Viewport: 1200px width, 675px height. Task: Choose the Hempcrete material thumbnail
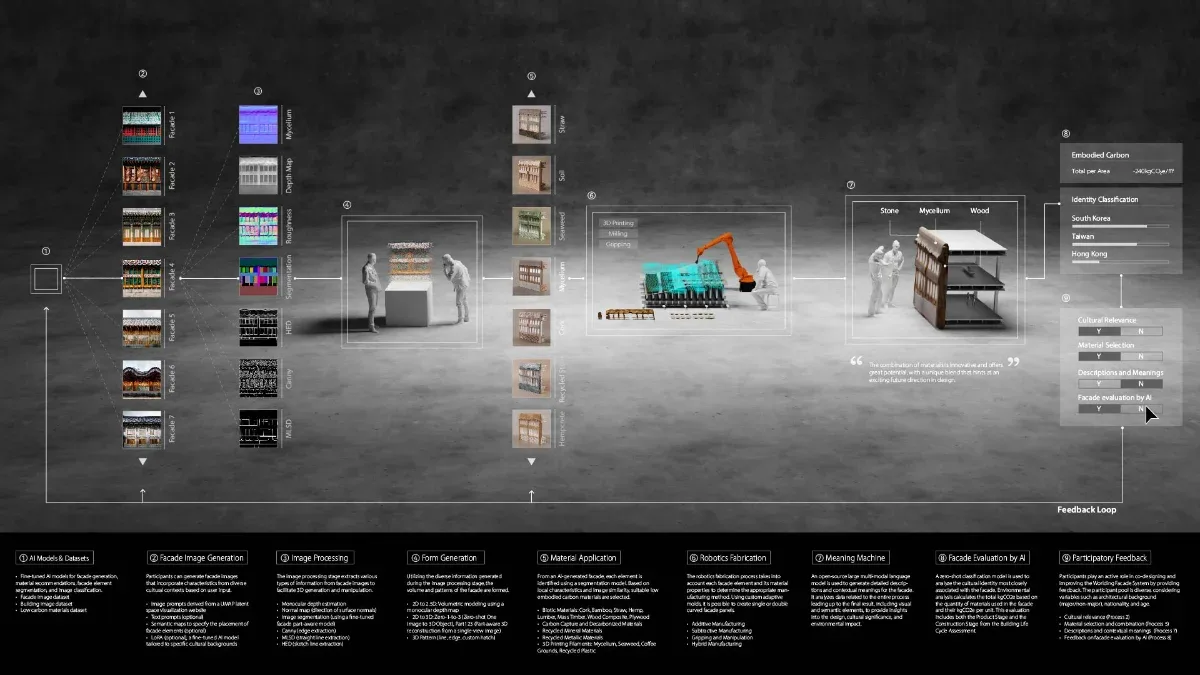click(531, 428)
